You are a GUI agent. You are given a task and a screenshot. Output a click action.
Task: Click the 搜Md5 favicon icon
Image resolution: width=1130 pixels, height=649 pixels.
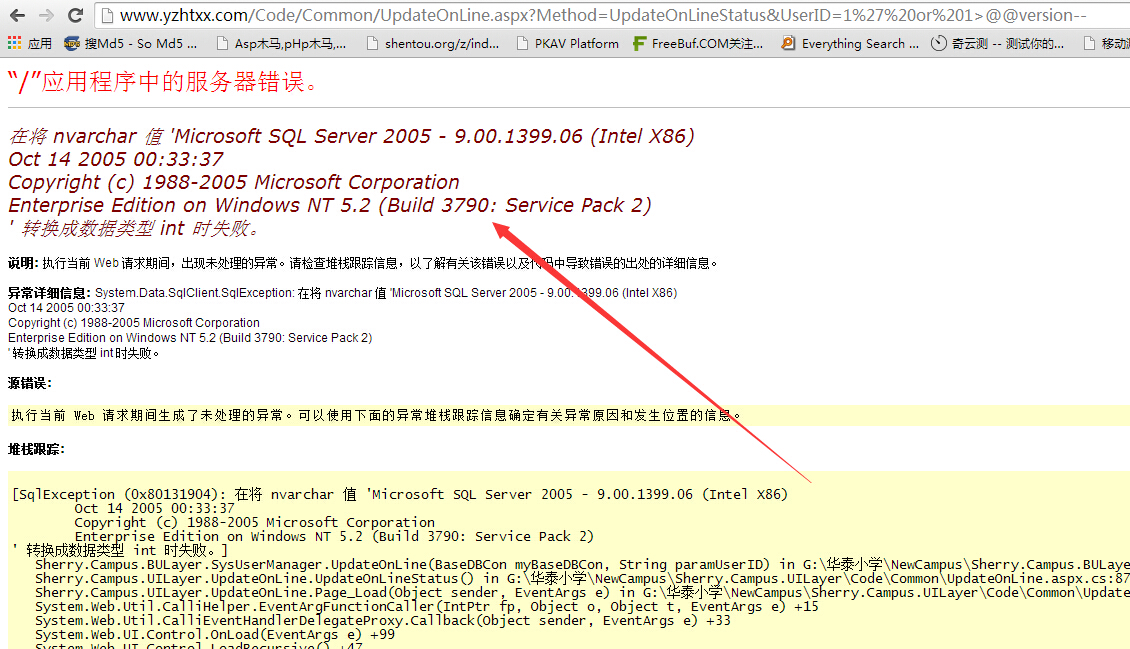pyautogui.click(x=71, y=44)
